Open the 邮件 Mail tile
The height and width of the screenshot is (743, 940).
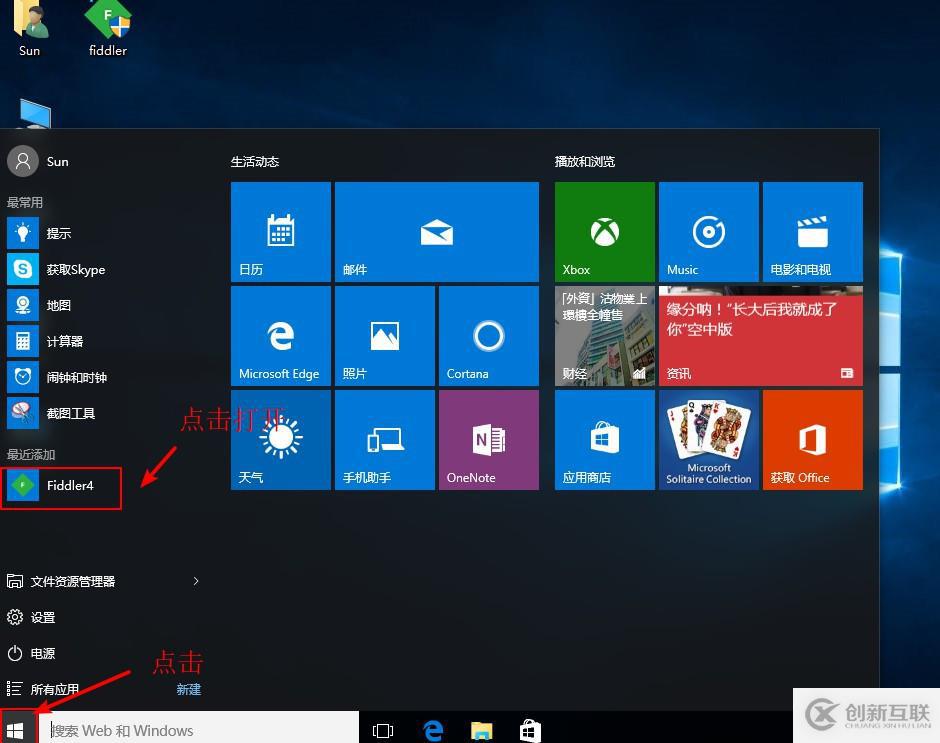point(436,231)
